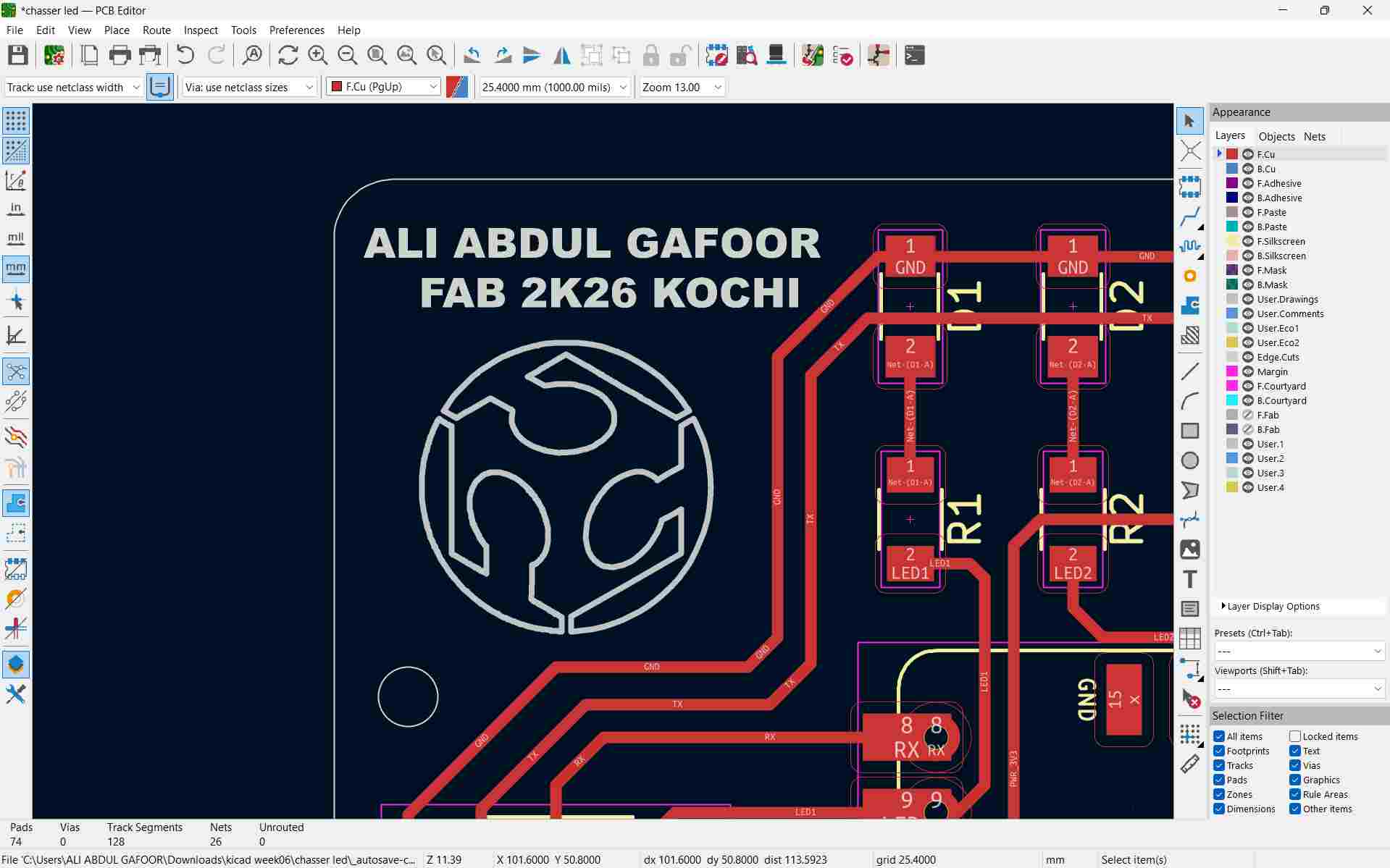Viewport: 1390px width, 868px height.
Task: Select the Route tracks tool
Action: (1189, 216)
